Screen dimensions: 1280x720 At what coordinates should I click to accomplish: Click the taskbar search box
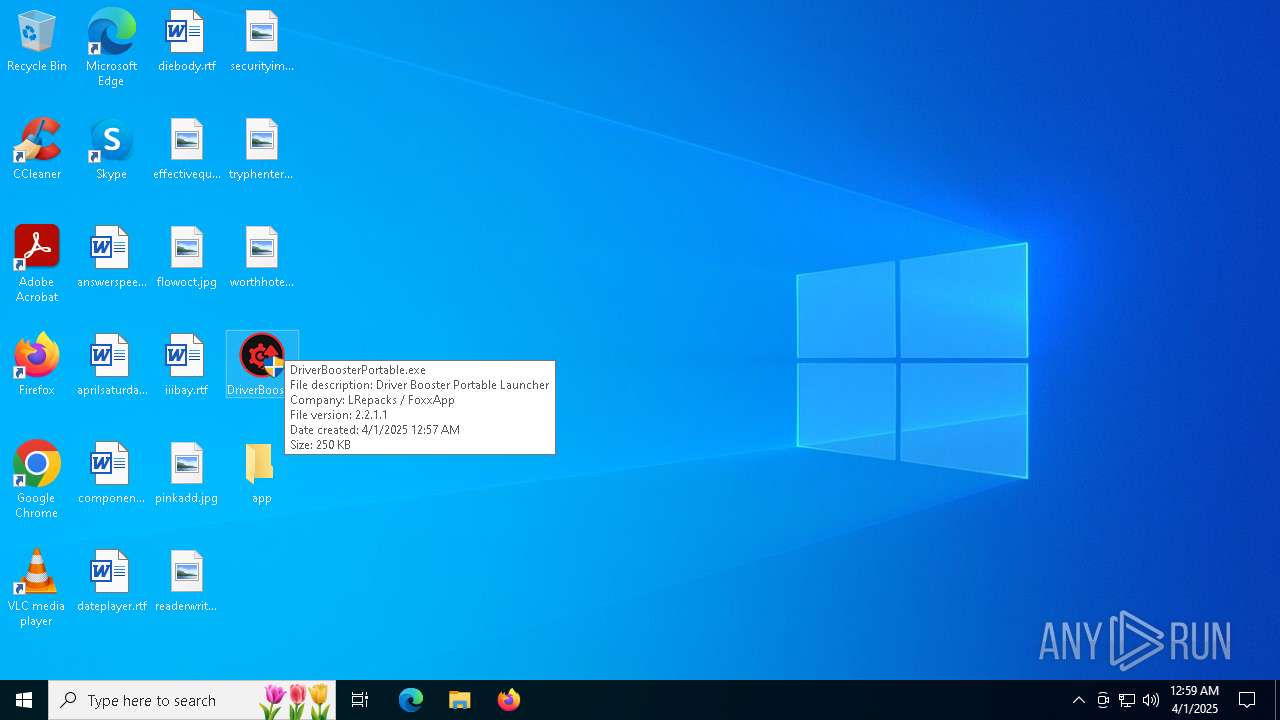[x=192, y=700]
